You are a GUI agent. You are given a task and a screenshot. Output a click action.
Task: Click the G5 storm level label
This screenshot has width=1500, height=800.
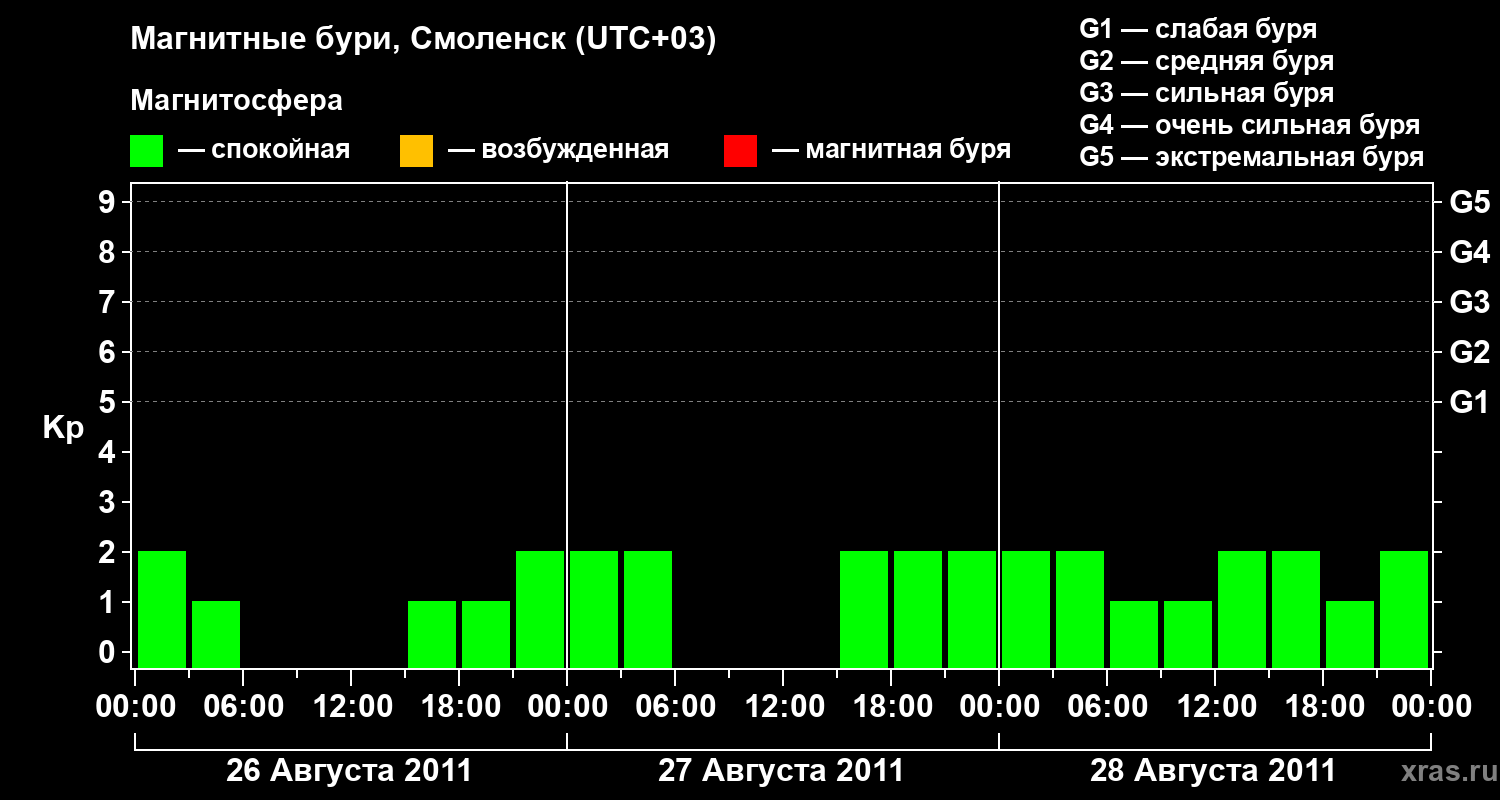(1469, 202)
